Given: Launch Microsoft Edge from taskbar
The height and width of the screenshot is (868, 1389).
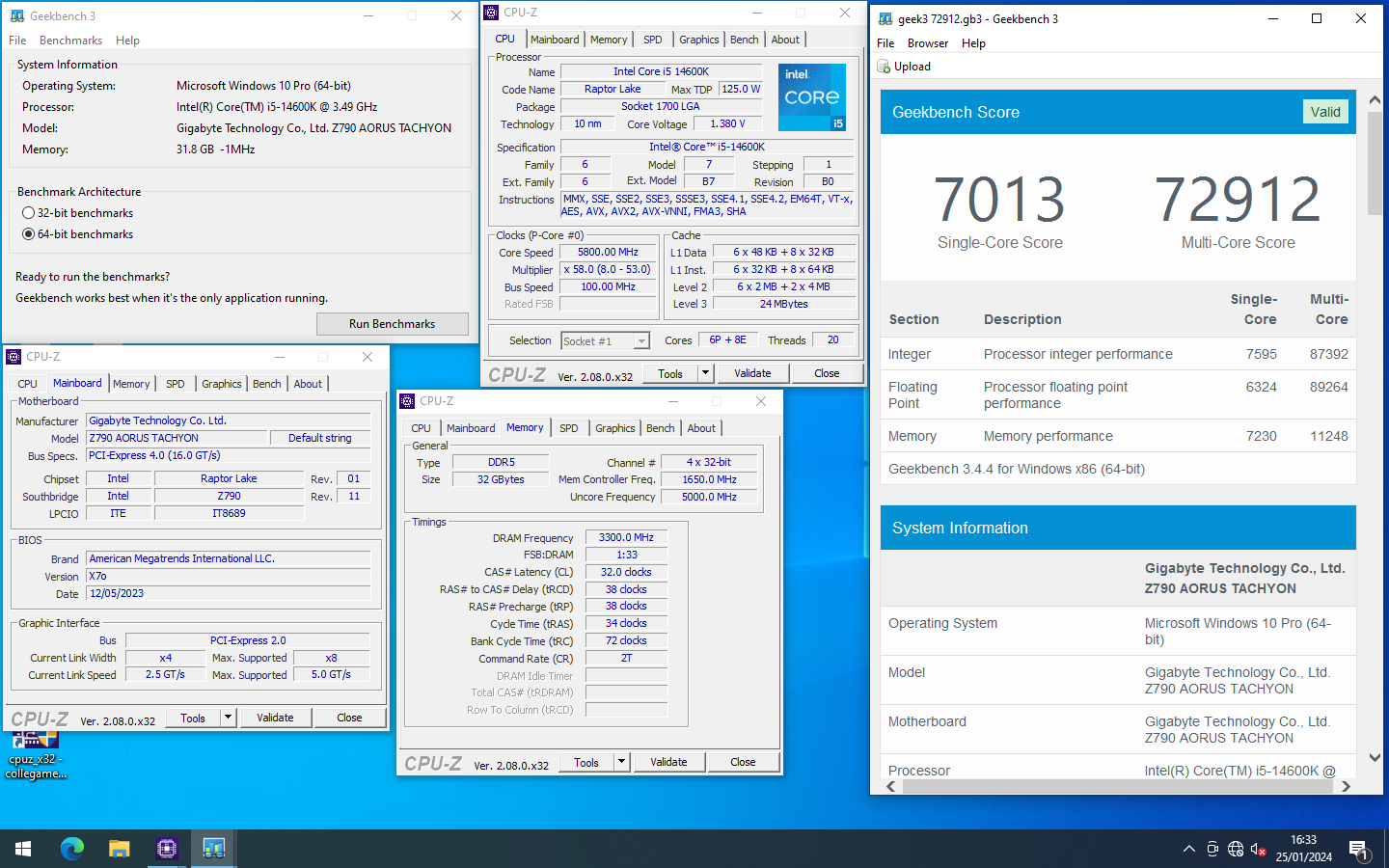Looking at the screenshot, I should coord(72,849).
